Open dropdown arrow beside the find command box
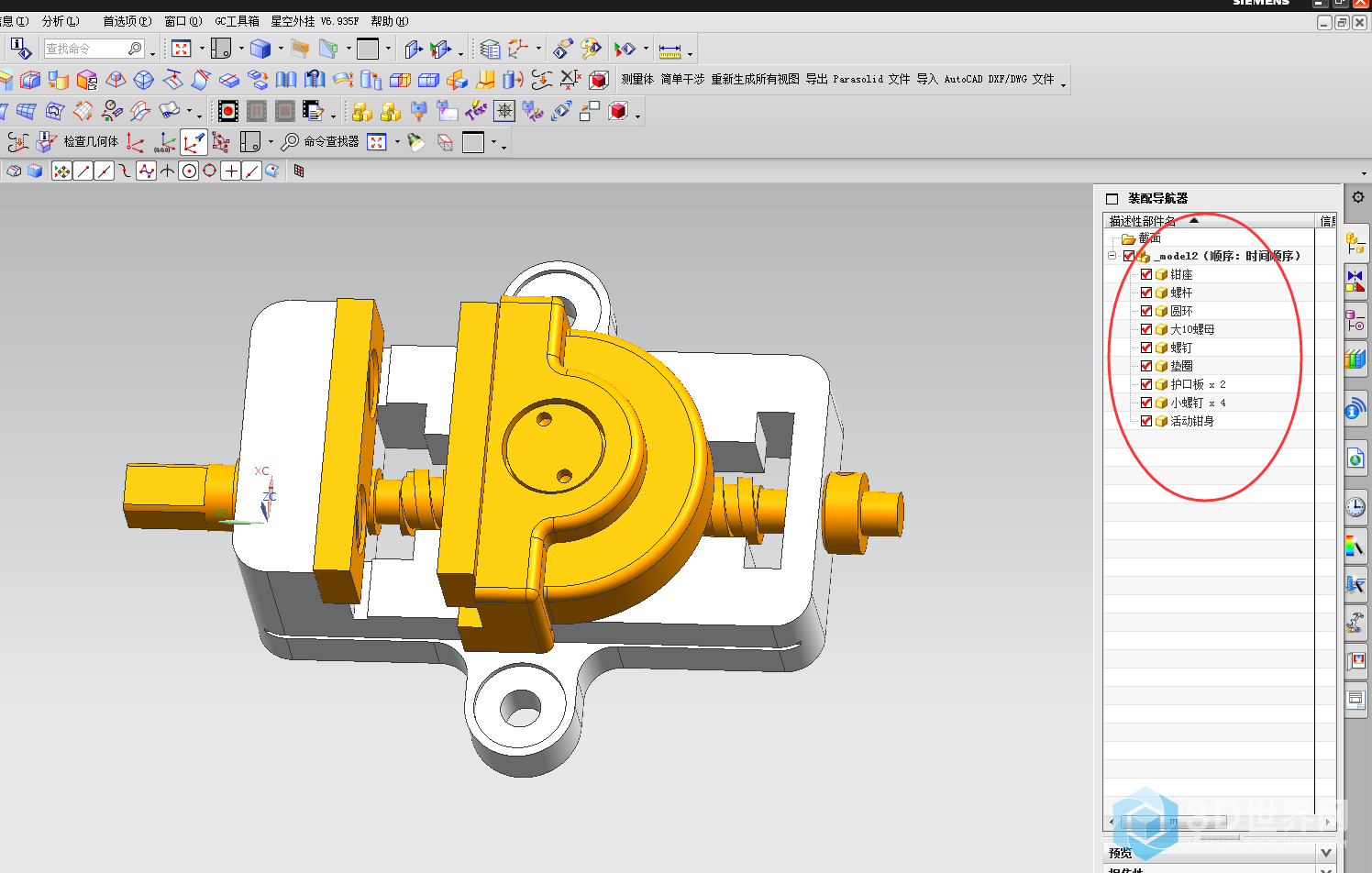Screen dimensions: 1372x873 coord(152,53)
